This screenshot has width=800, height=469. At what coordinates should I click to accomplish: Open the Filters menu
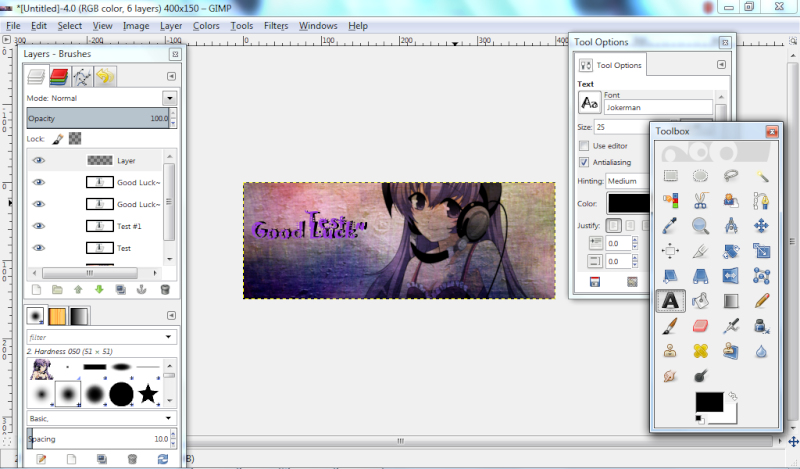coord(276,26)
